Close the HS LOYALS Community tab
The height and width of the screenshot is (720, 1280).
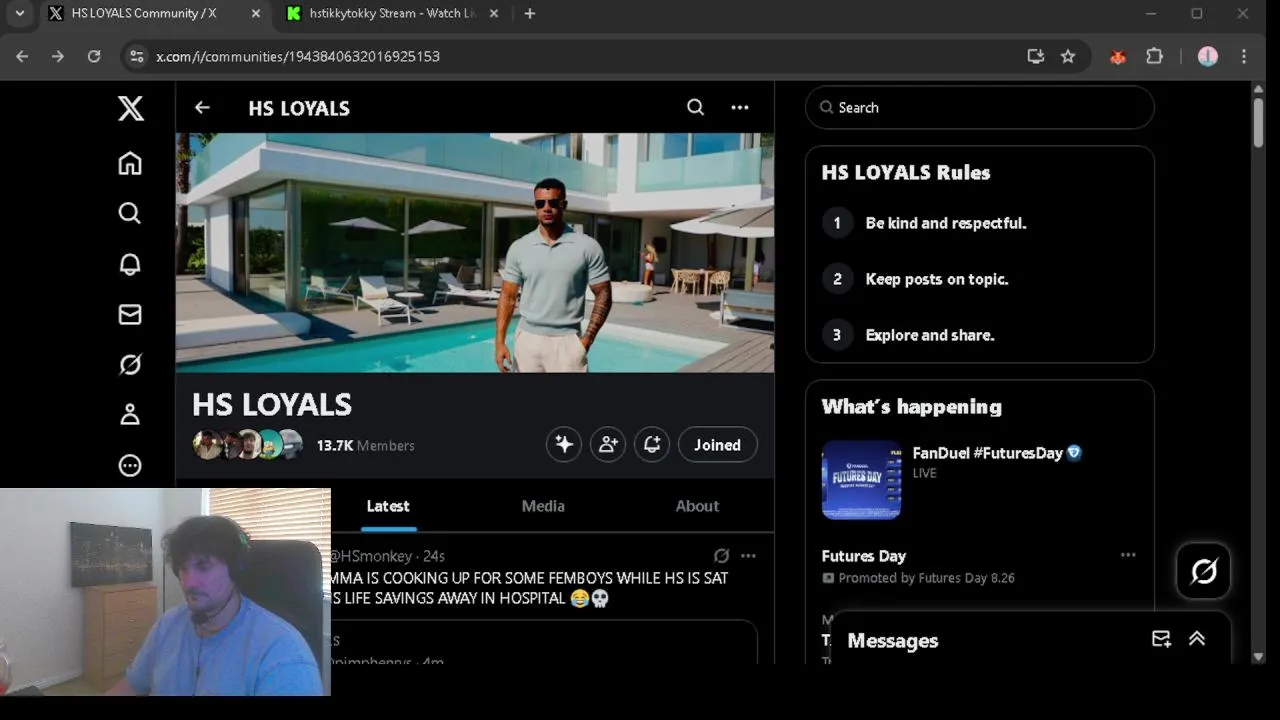[x=256, y=14]
